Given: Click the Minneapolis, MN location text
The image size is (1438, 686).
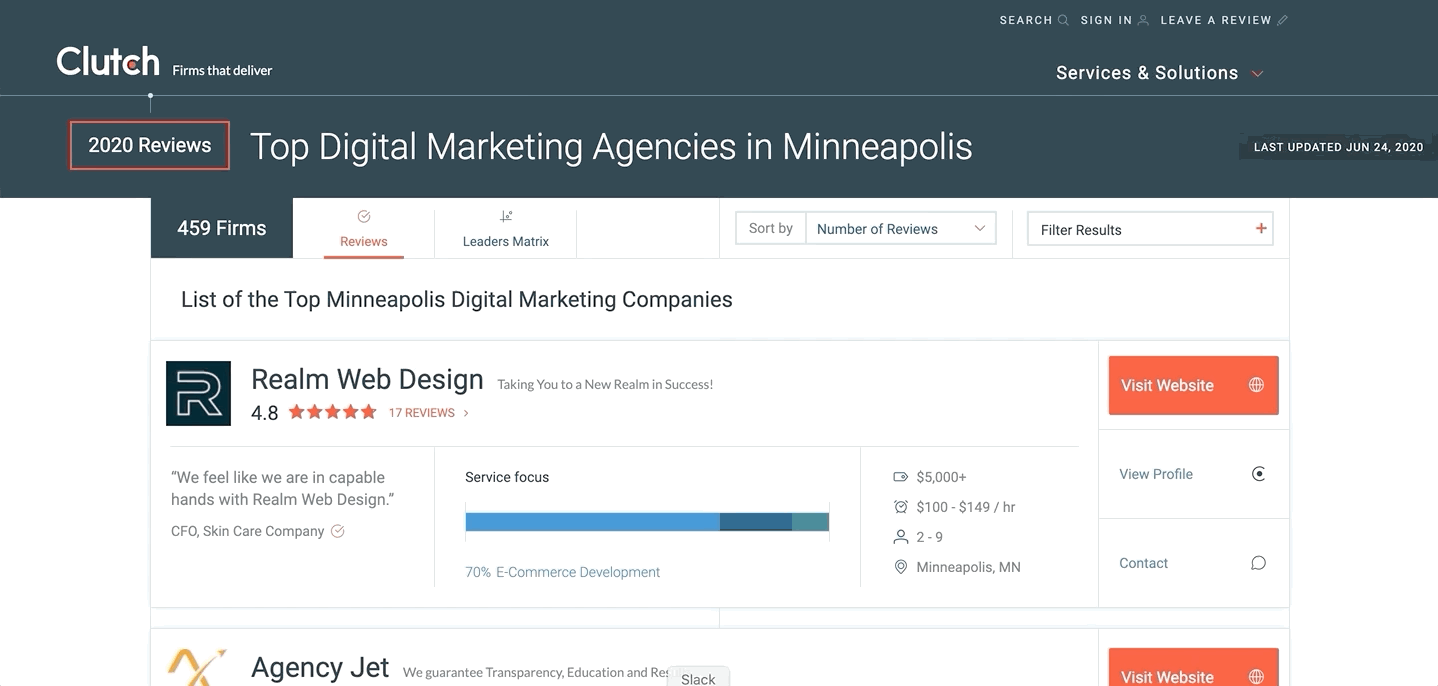Looking at the screenshot, I should pos(968,567).
